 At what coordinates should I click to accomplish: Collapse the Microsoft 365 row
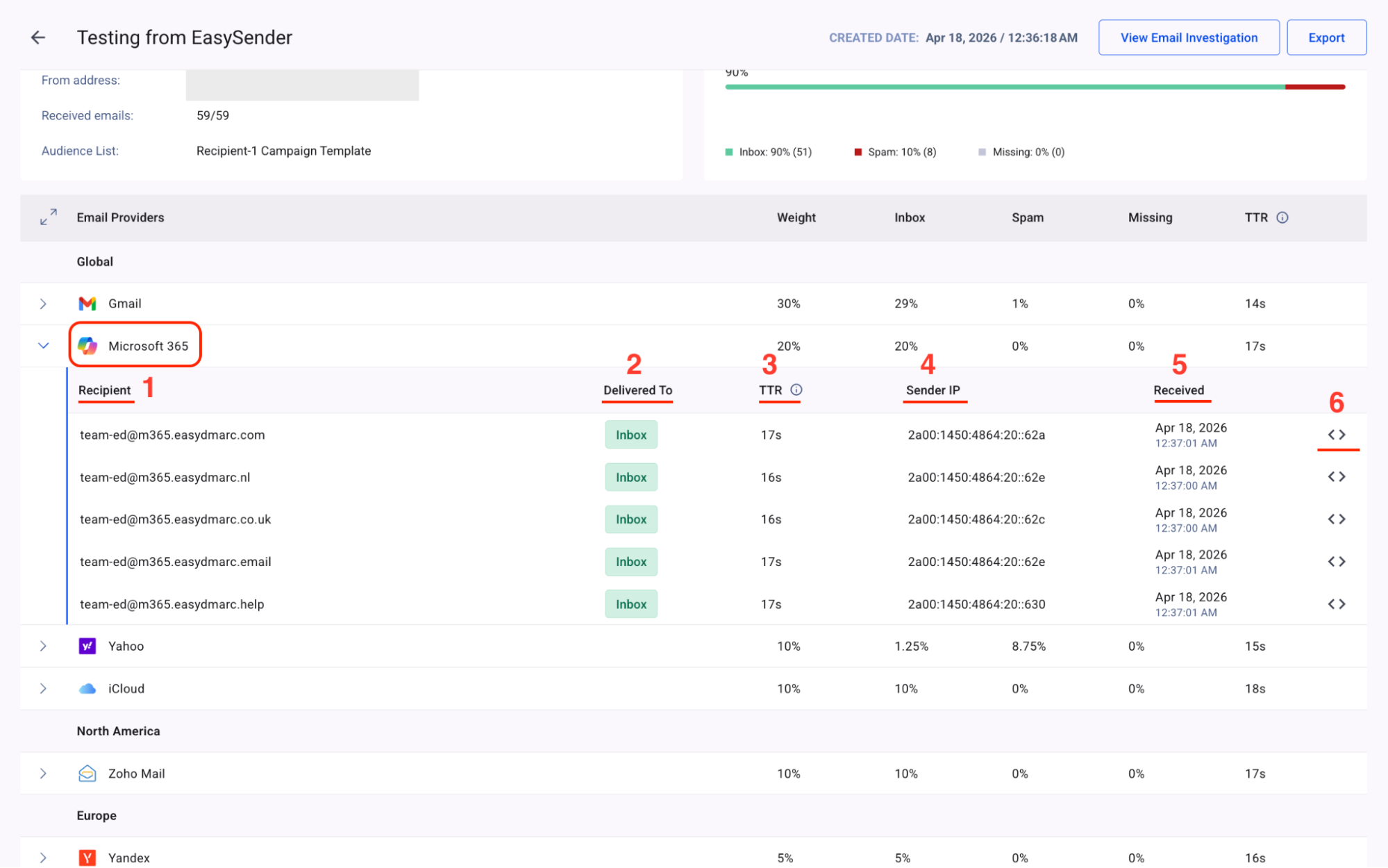tap(43, 346)
